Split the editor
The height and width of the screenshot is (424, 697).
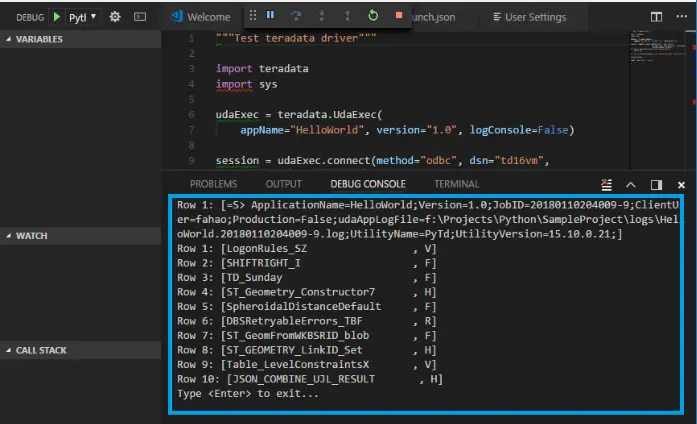pos(656,17)
